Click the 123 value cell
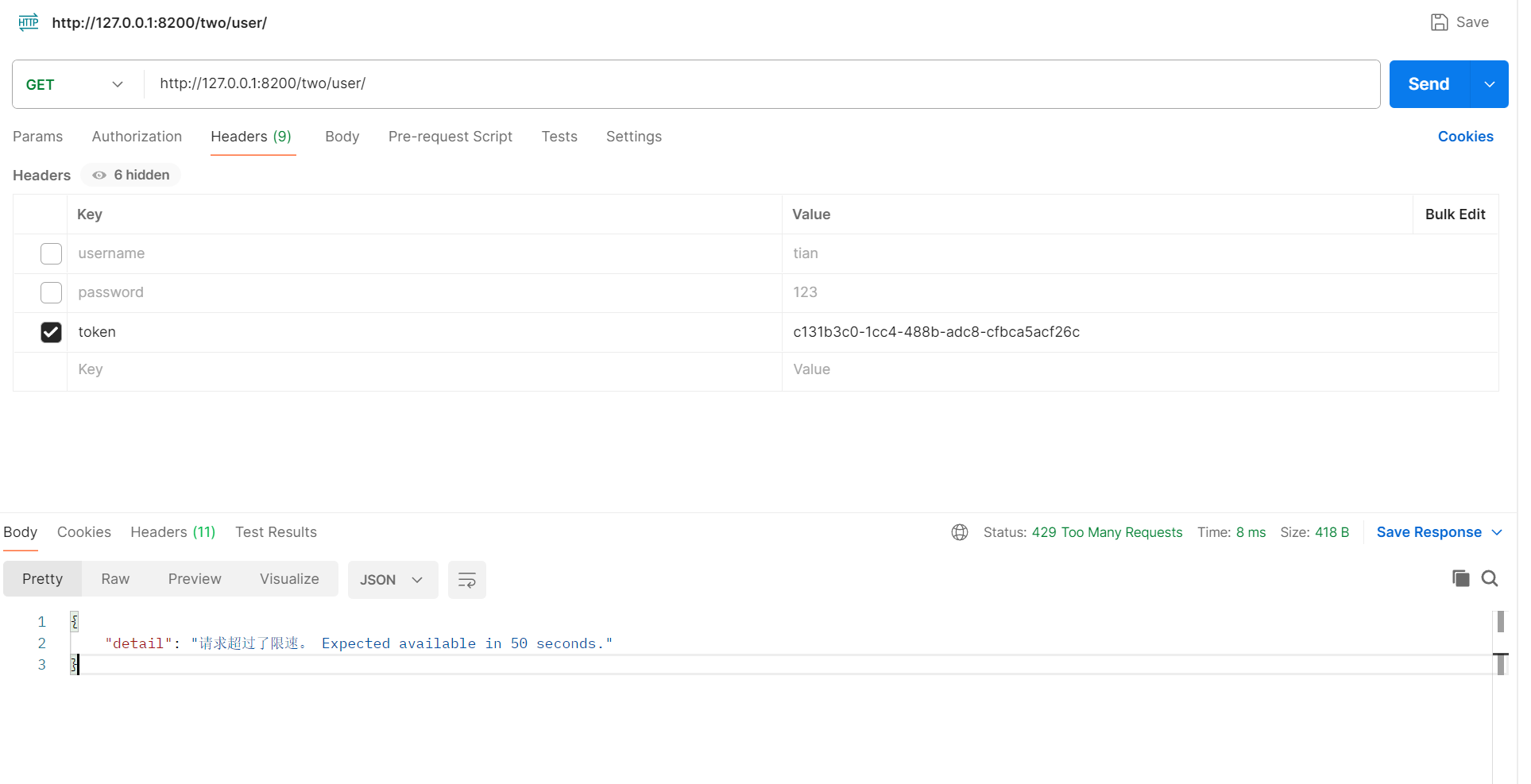This screenshot has height=784, width=1531. point(1140,292)
